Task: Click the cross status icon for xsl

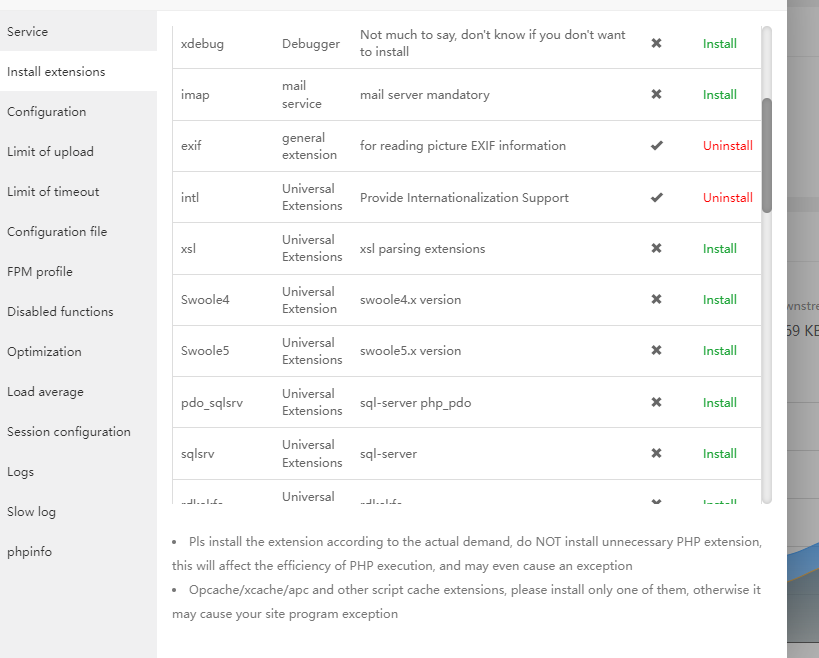Action: point(656,248)
